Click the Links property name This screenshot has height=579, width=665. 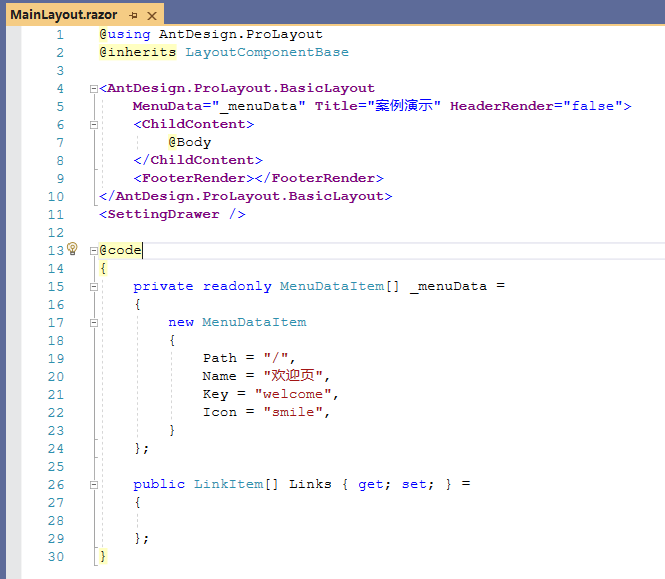pos(310,484)
